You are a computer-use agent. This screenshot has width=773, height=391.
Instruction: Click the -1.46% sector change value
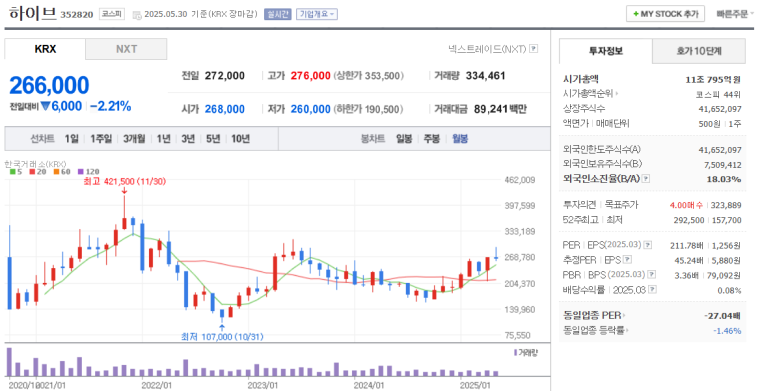(x=727, y=331)
